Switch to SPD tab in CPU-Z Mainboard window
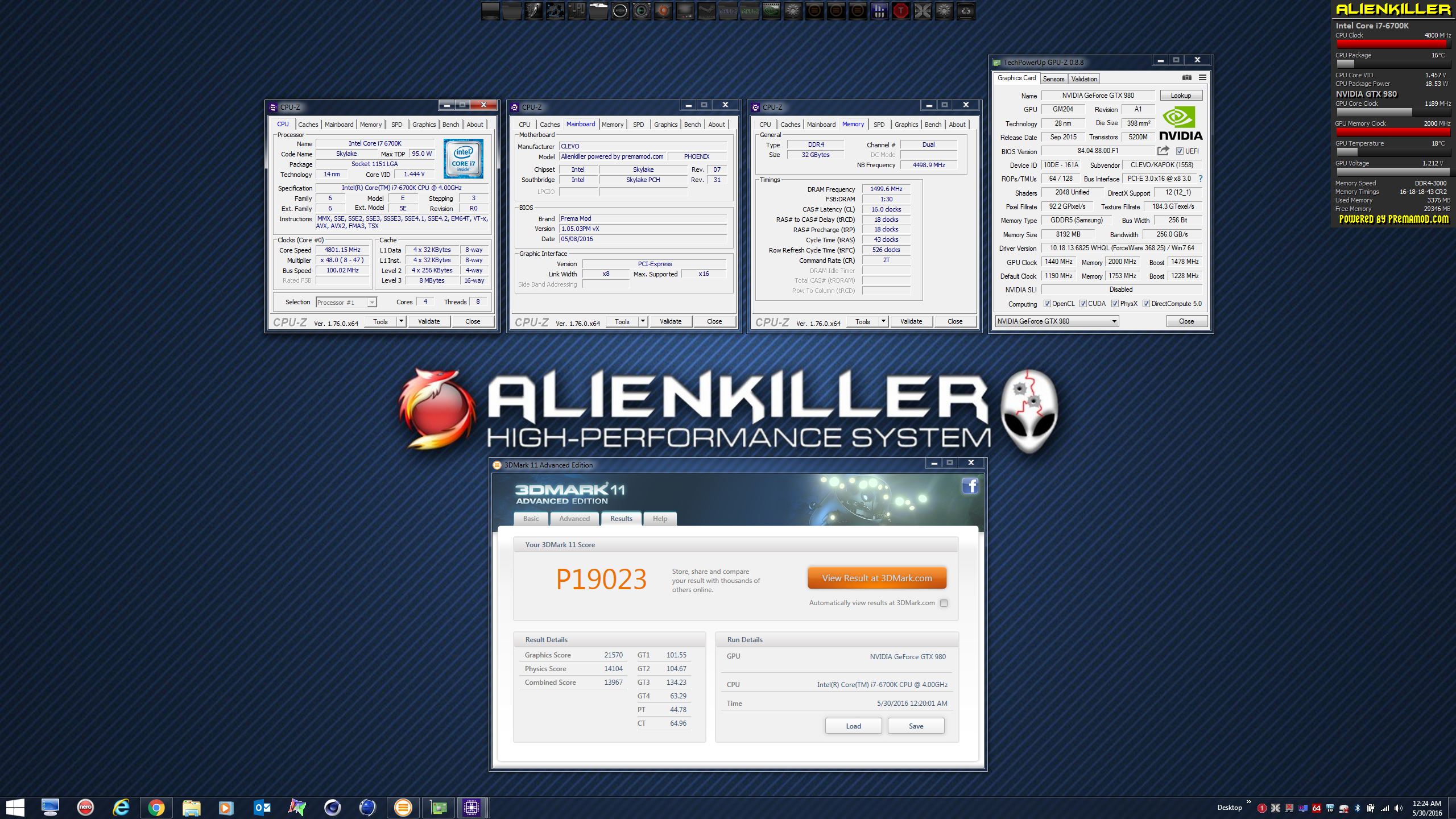The image size is (1456, 819). [x=639, y=125]
